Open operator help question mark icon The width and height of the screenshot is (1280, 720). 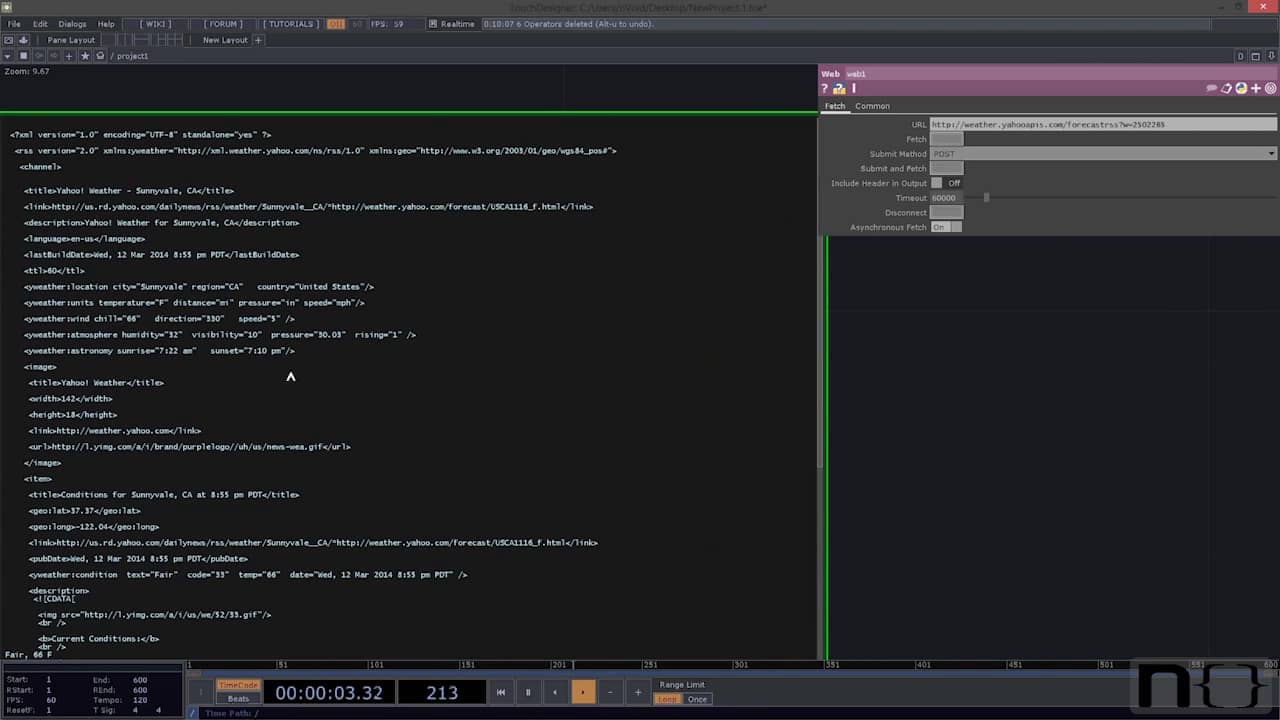pyautogui.click(x=825, y=89)
